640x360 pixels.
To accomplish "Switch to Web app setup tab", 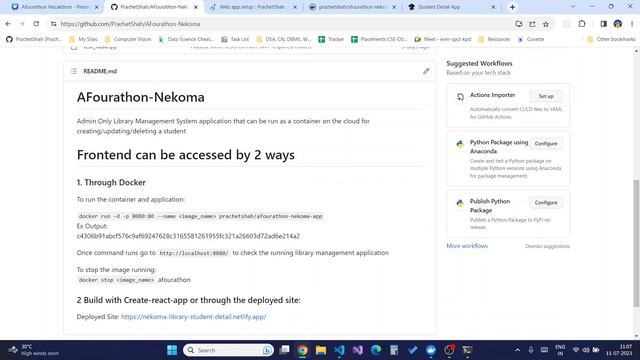I will click(x=253, y=7).
